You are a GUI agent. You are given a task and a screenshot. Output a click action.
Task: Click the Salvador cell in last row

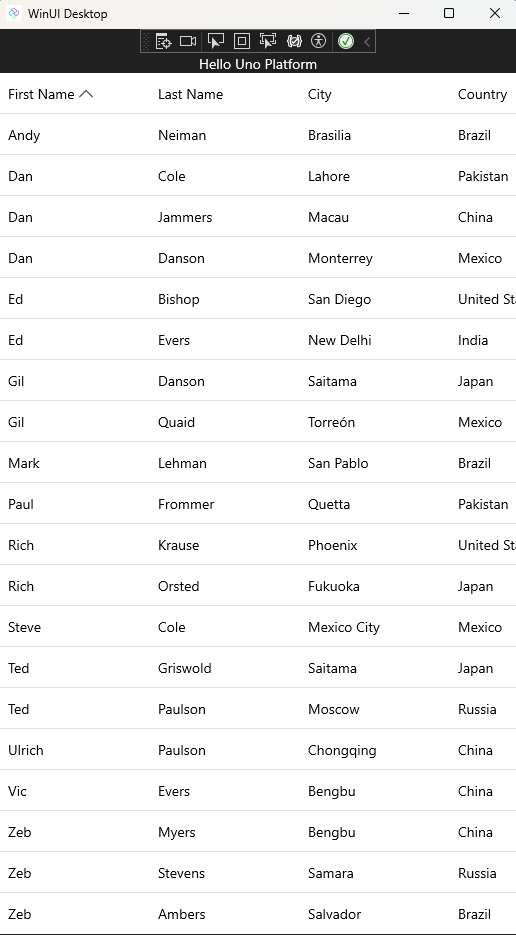pyautogui.click(x=335, y=914)
